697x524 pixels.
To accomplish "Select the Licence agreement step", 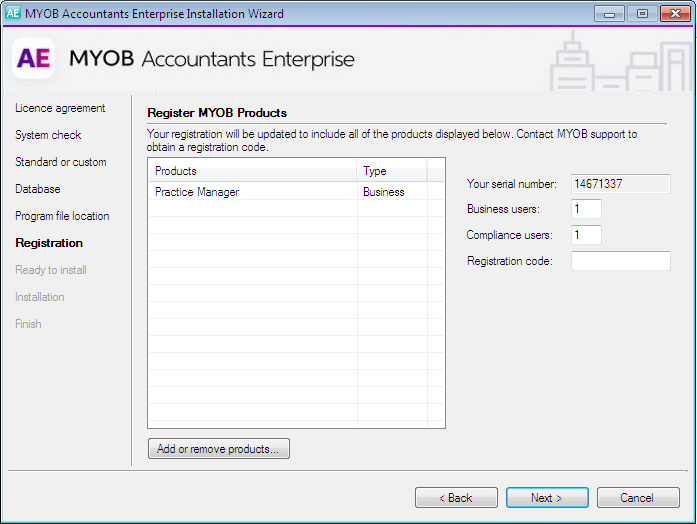I will coord(60,108).
